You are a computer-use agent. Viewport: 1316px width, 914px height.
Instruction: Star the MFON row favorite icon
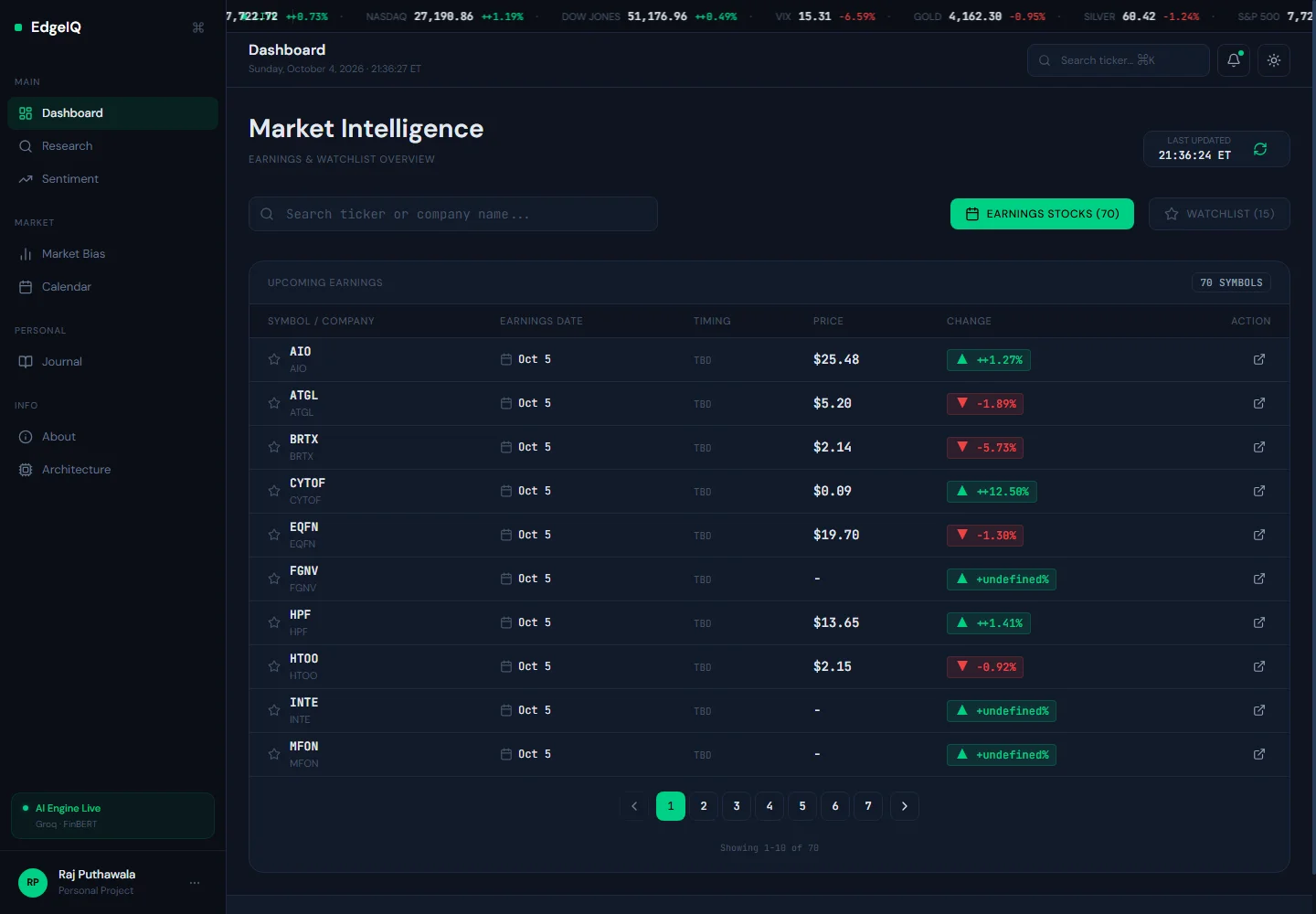point(274,754)
